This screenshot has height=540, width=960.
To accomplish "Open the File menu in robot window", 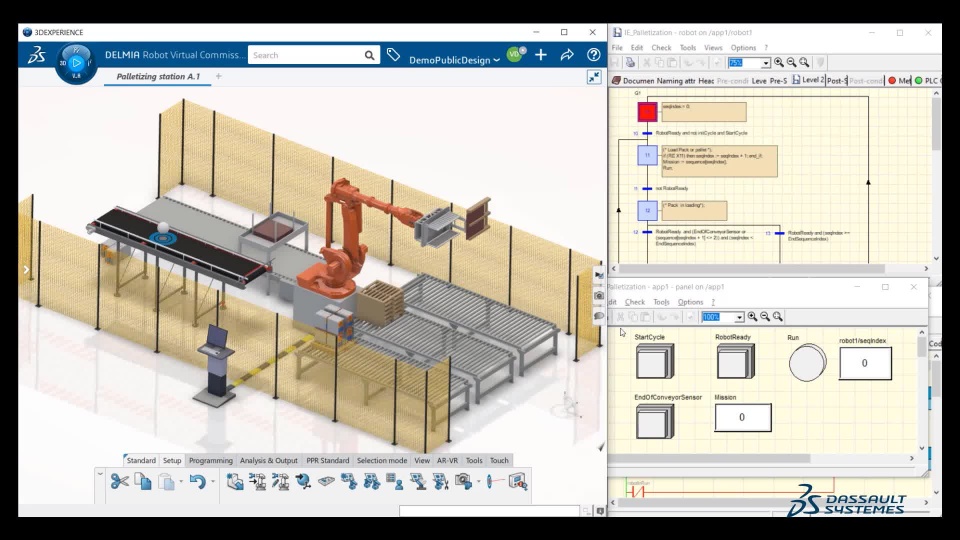I will [617, 48].
